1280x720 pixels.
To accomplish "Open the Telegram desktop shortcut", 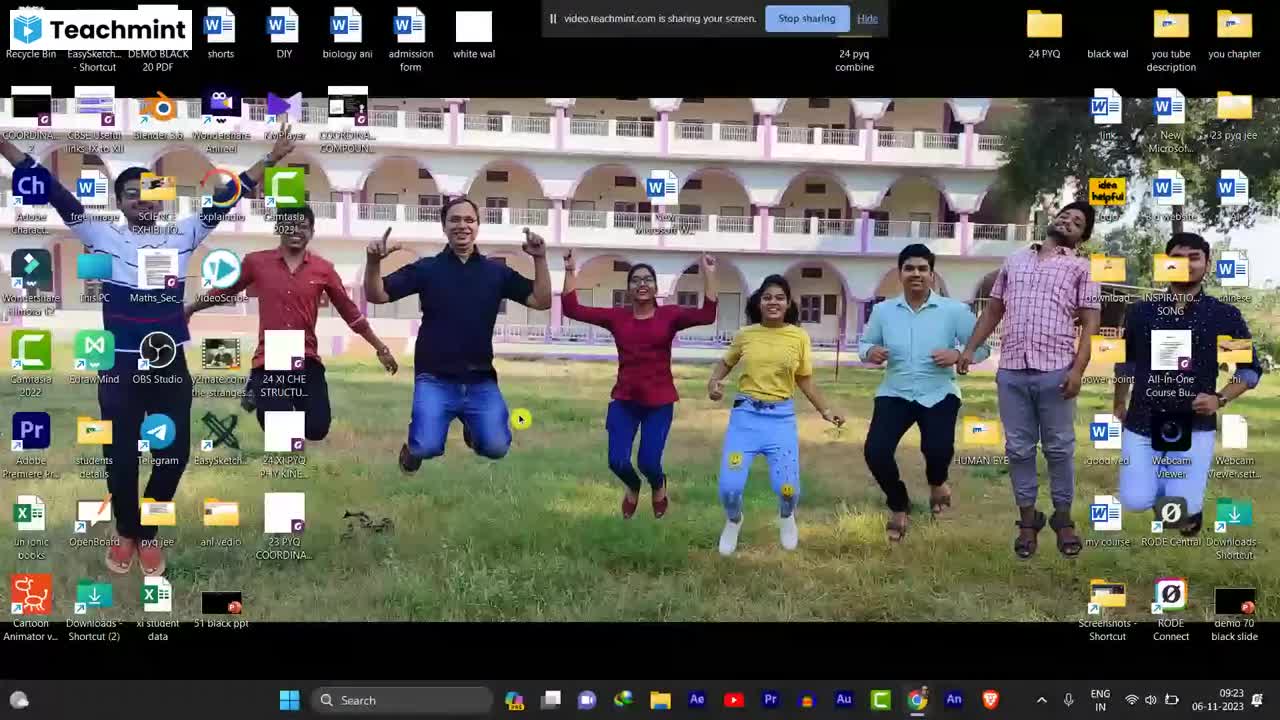I will [x=157, y=434].
